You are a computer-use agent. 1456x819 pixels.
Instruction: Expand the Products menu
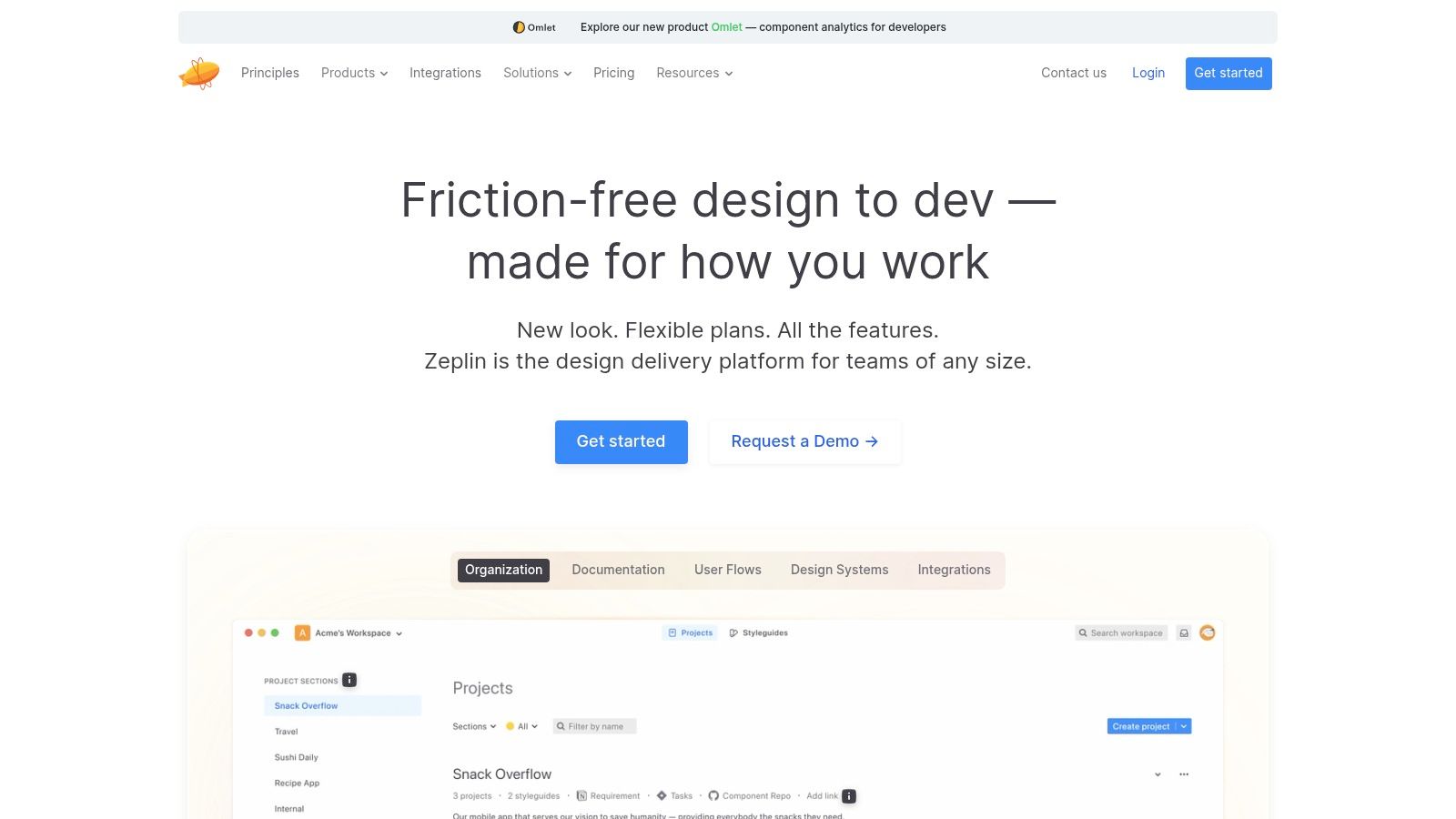354,73
